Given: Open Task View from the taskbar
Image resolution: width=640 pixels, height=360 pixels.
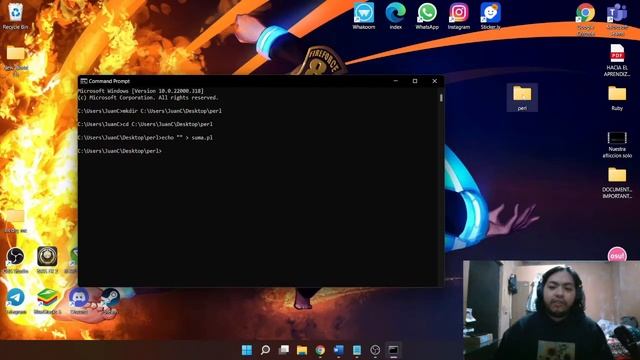Looking at the screenshot, I should [x=284, y=350].
